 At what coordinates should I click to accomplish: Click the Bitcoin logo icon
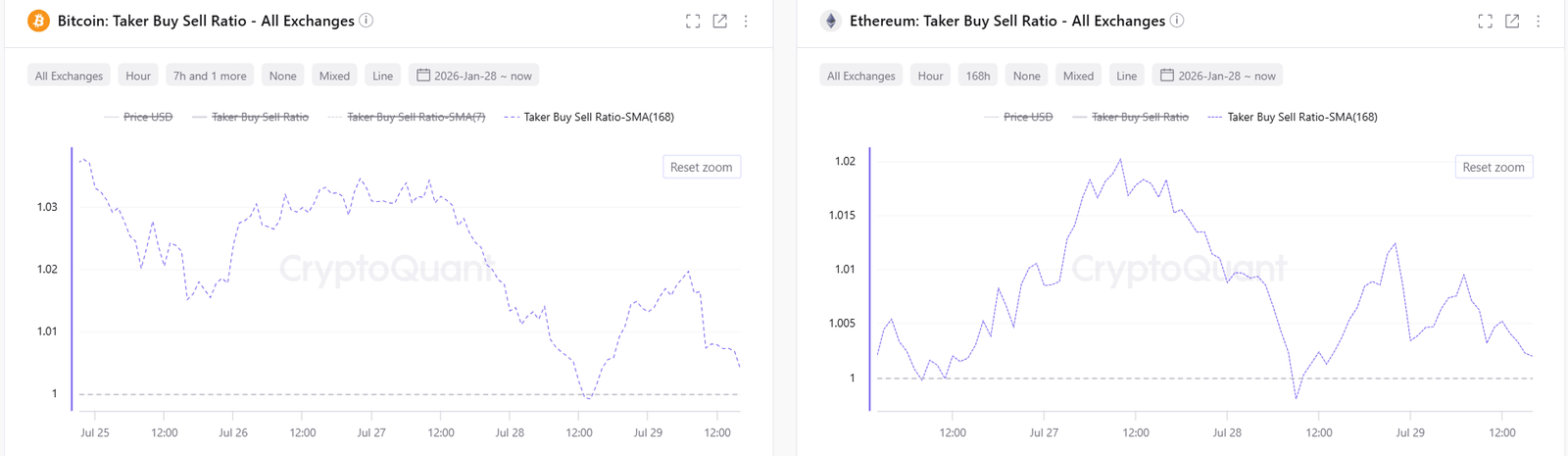click(x=38, y=21)
